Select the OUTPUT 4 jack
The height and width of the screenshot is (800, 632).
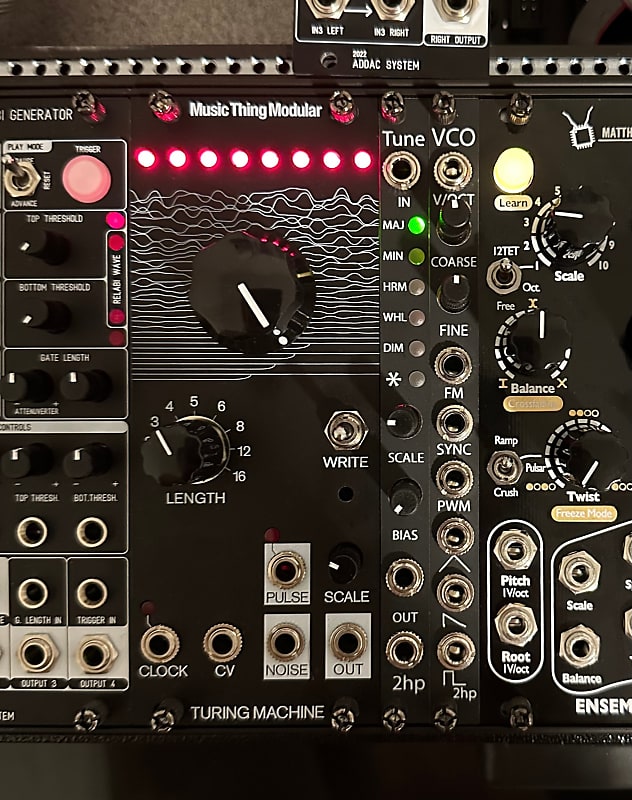coord(96,654)
